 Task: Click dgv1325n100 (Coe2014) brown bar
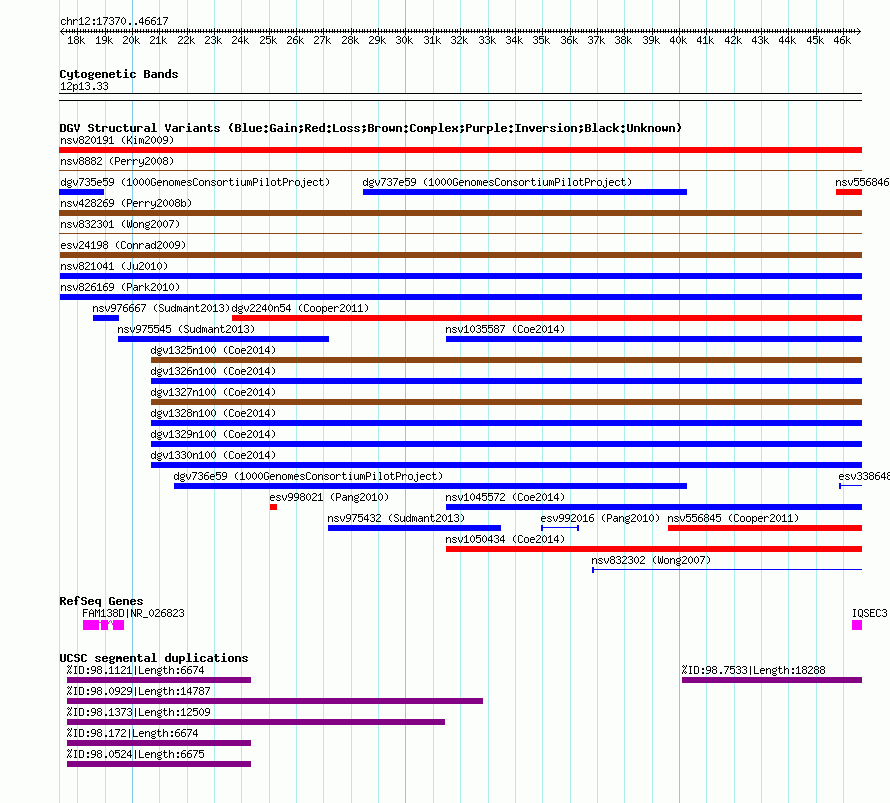pos(506,360)
